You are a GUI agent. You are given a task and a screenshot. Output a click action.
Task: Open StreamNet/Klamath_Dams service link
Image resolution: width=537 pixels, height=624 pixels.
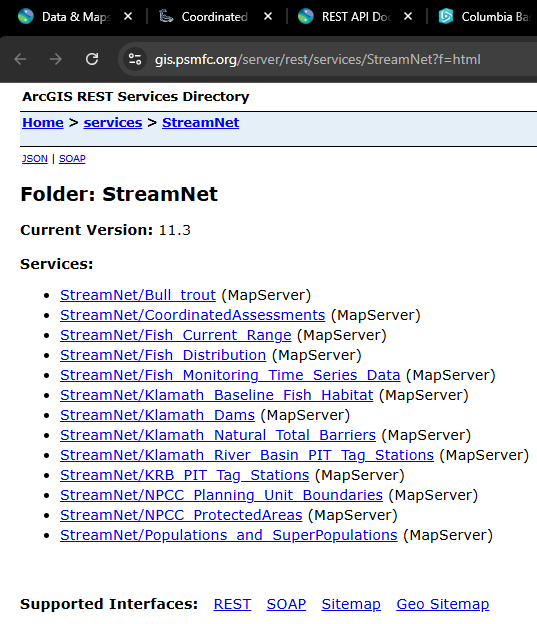157,415
